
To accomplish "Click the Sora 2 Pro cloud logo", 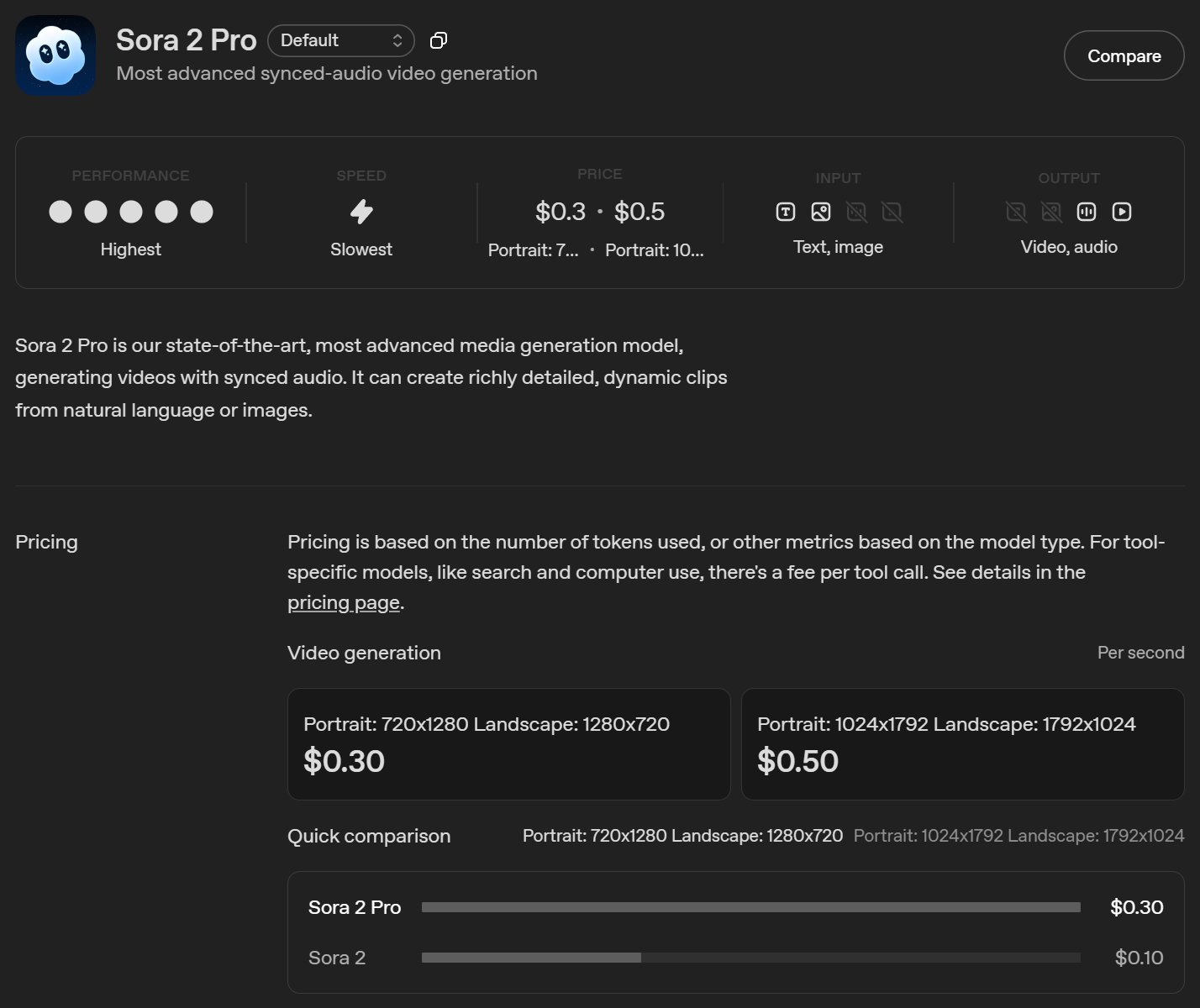I will [x=55, y=55].
